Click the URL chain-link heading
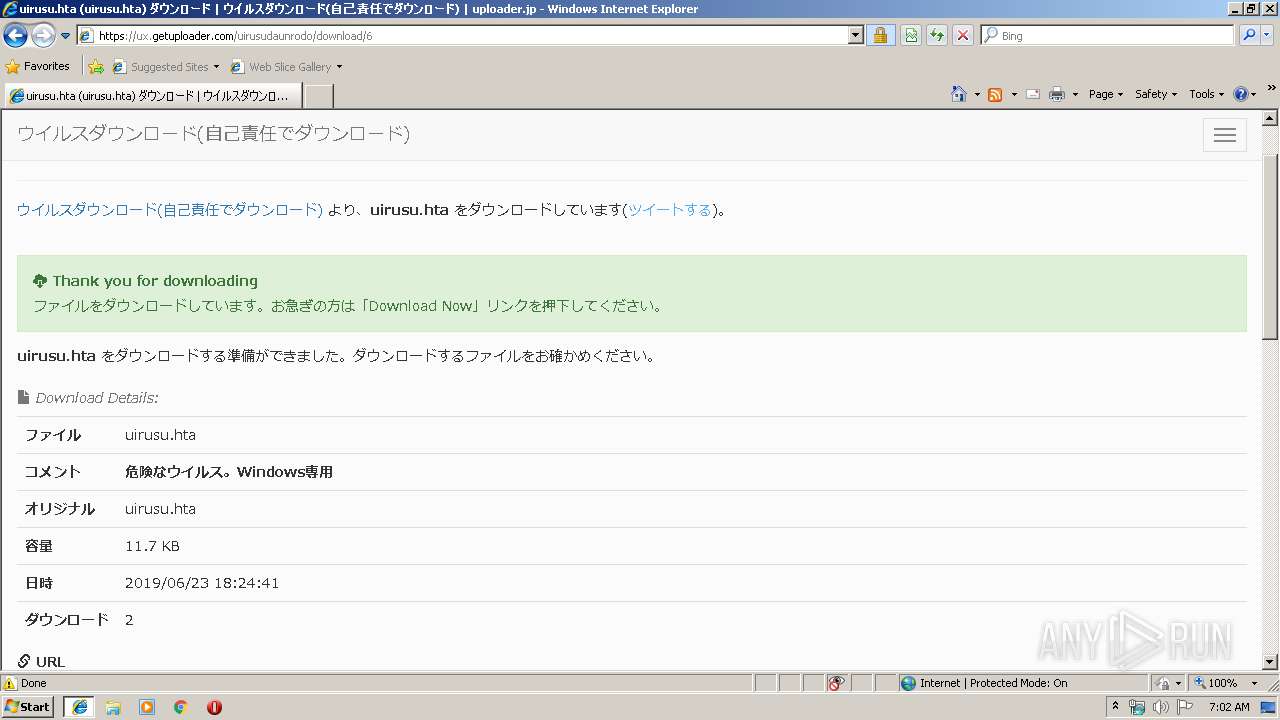This screenshot has width=1280, height=720. 42,662
